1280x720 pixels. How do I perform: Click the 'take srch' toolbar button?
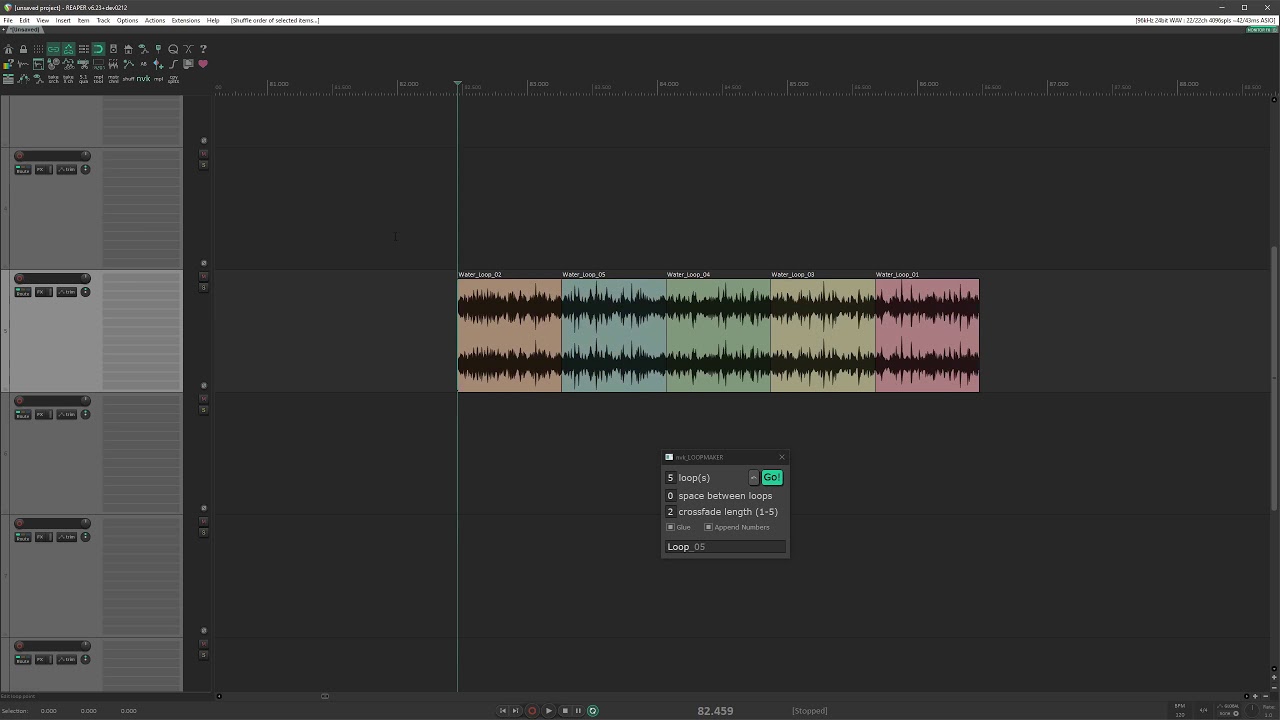(x=53, y=79)
